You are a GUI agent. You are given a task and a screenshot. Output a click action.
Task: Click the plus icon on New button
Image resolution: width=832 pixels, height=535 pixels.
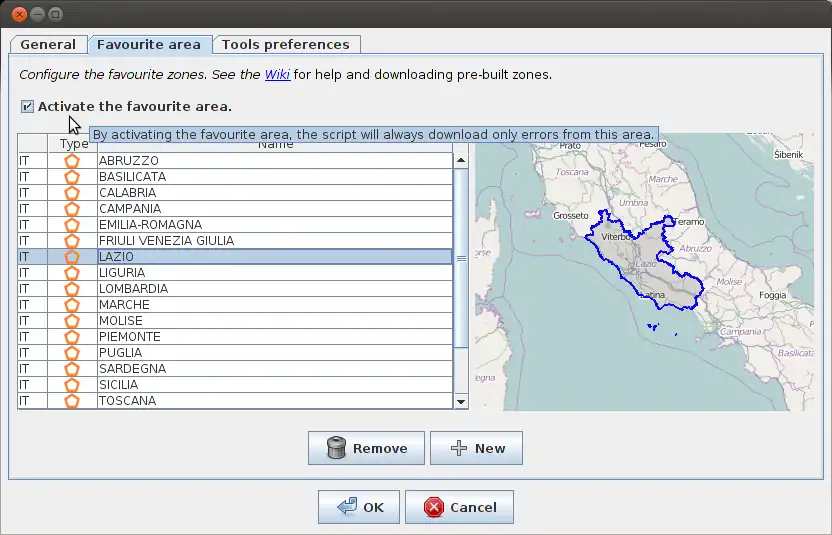(x=459, y=448)
